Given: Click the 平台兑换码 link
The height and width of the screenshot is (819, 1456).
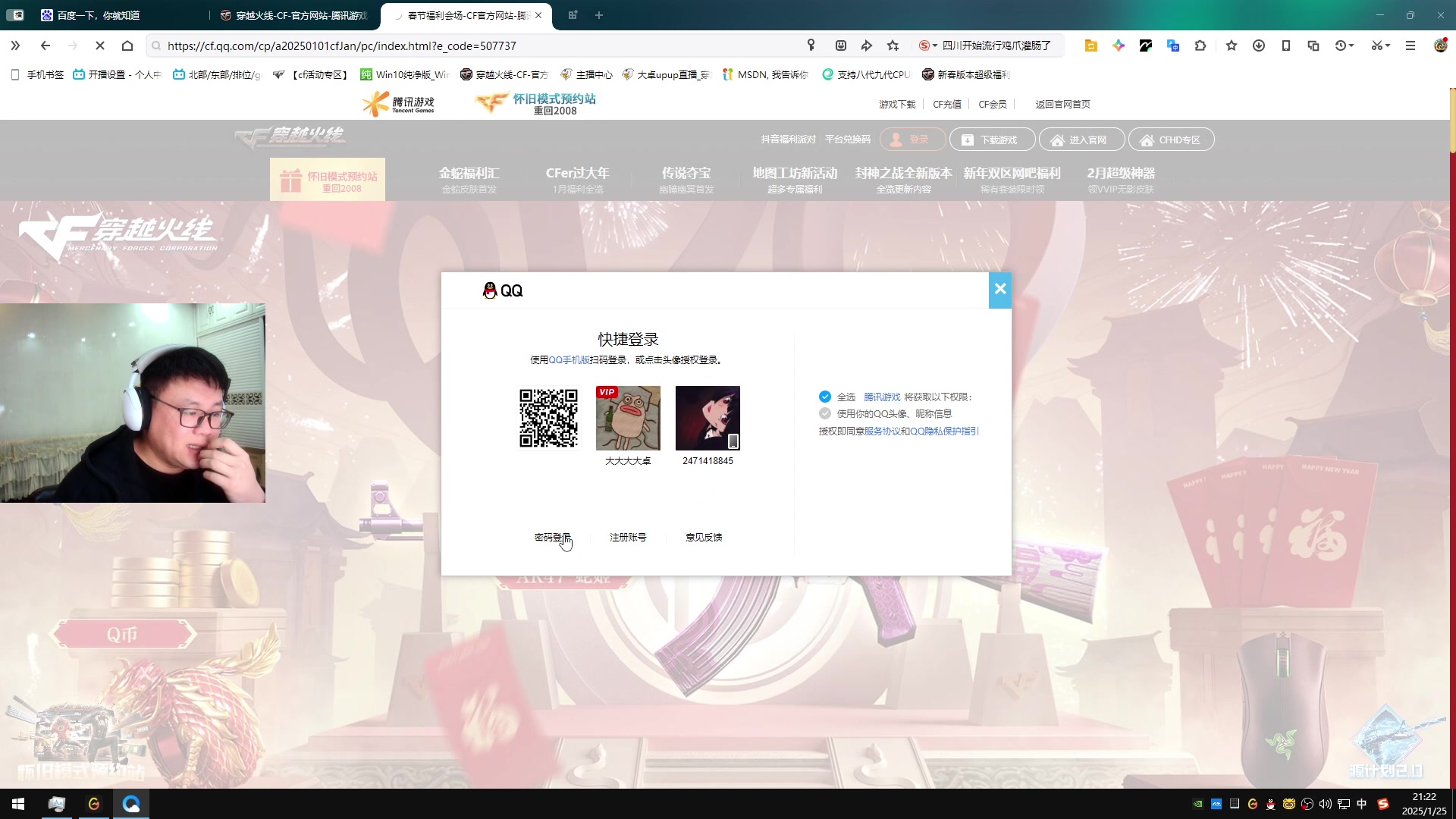Looking at the screenshot, I should (848, 140).
